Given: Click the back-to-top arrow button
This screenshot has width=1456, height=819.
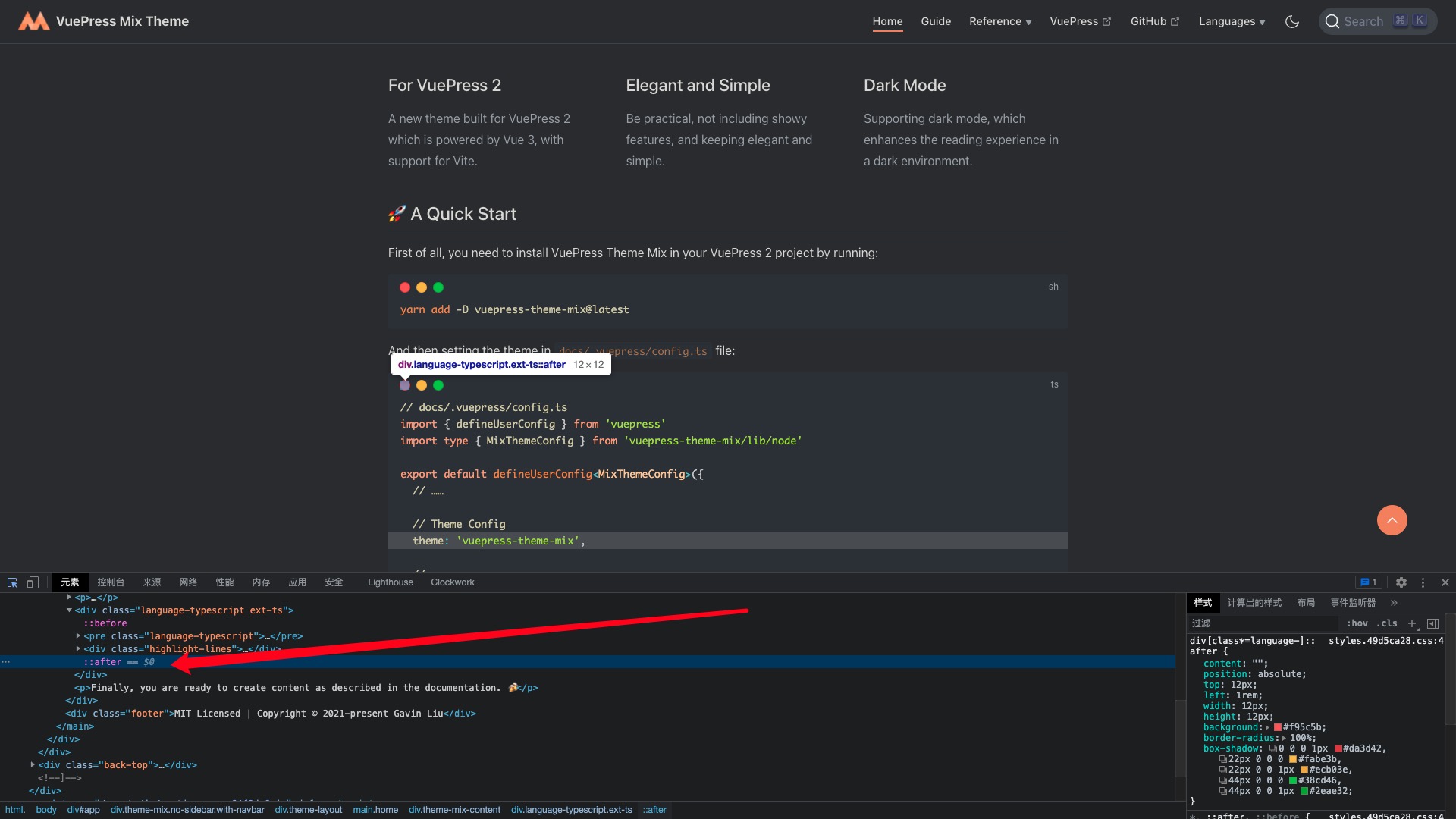Looking at the screenshot, I should pyautogui.click(x=1392, y=521).
